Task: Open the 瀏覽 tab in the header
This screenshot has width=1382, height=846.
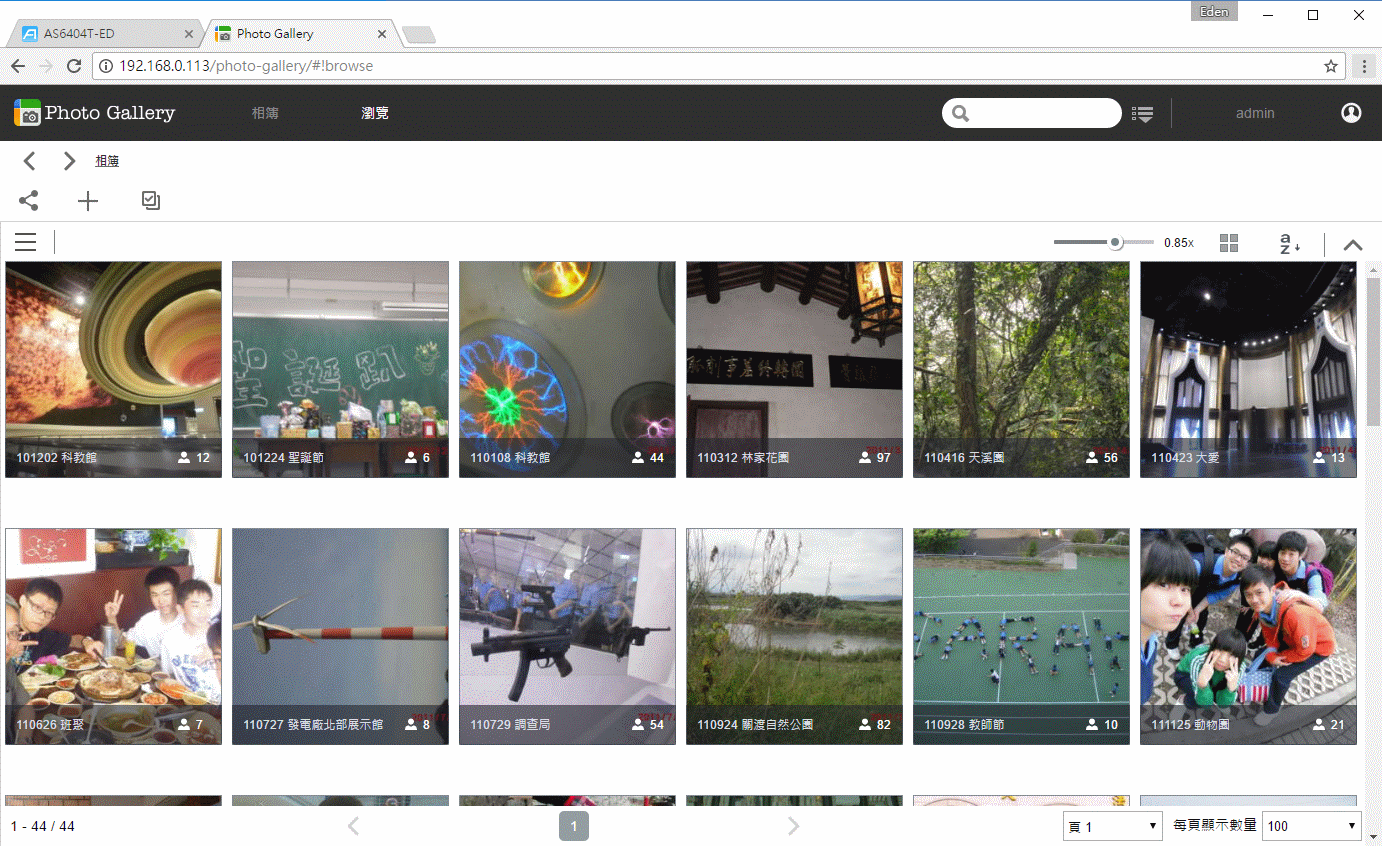Action: 375,113
